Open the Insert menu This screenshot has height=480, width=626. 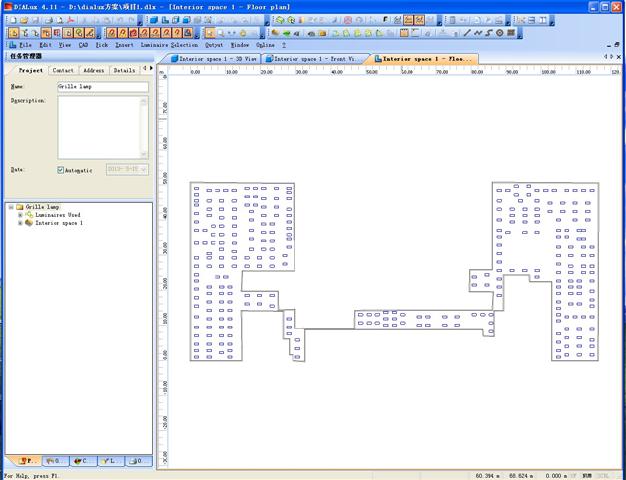click(124, 45)
